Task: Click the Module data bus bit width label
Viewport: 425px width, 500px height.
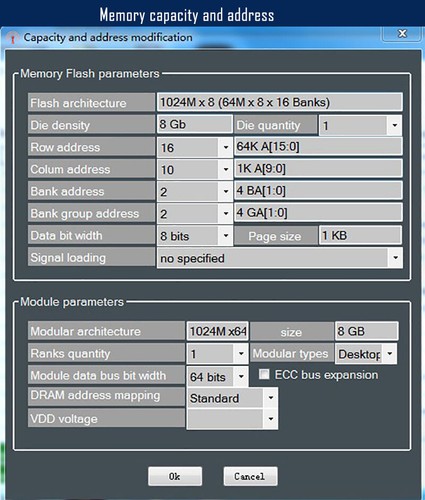Action: [106, 375]
